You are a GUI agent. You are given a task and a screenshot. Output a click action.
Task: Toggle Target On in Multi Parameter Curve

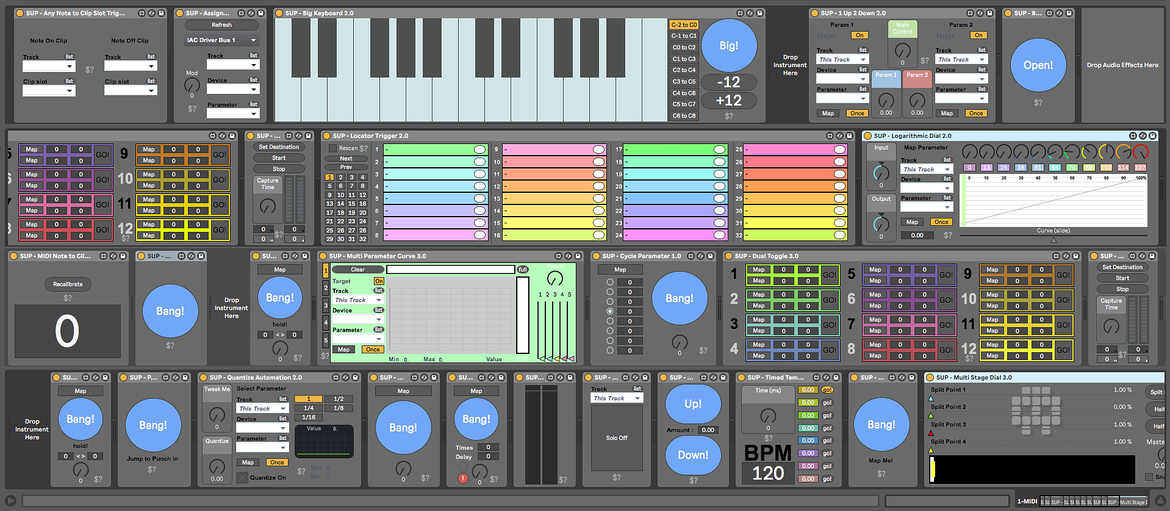coord(379,281)
